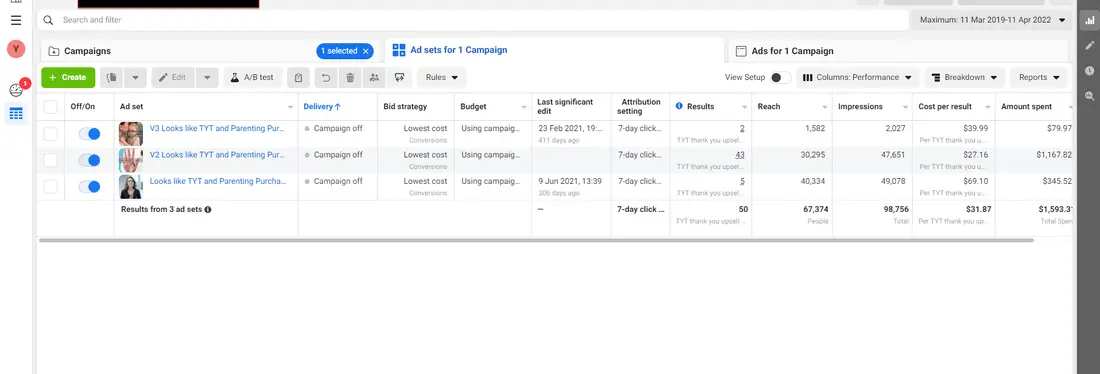Open Looks like TYT and Parenting Purcha link
Screen dimensions: 1100x374
pos(218,181)
